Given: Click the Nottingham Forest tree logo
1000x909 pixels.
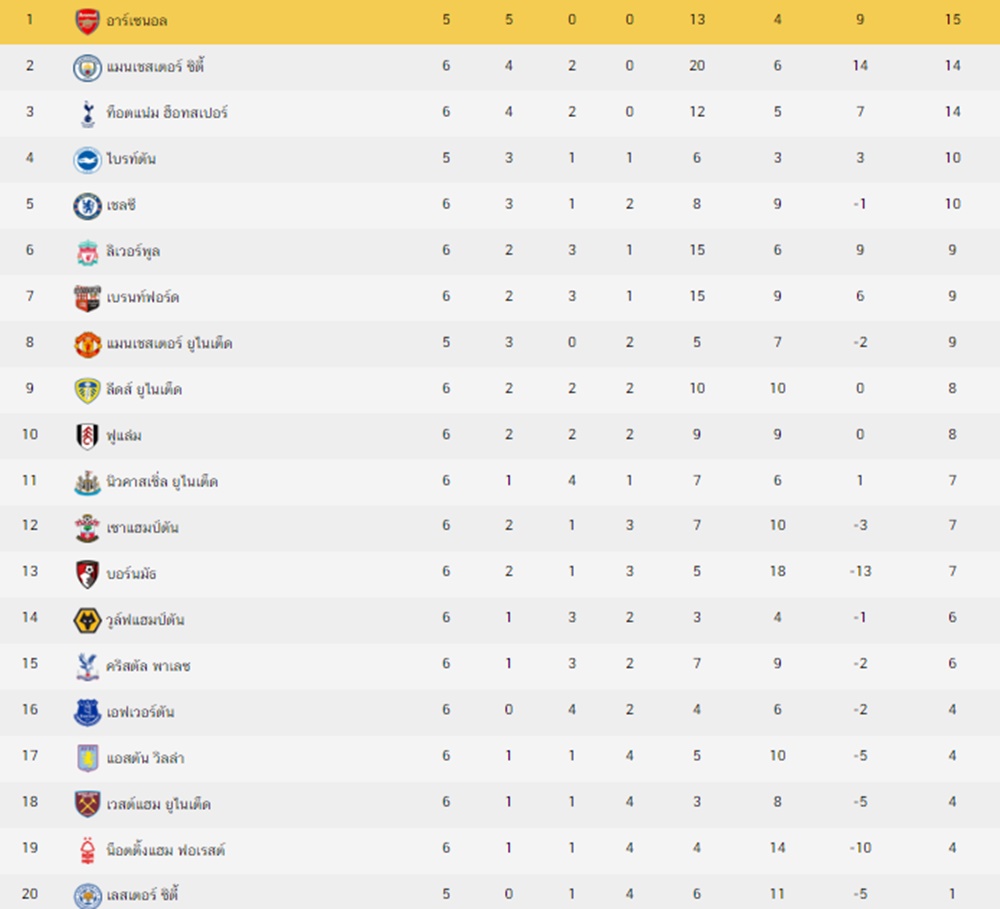Looking at the screenshot, I should [88, 850].
